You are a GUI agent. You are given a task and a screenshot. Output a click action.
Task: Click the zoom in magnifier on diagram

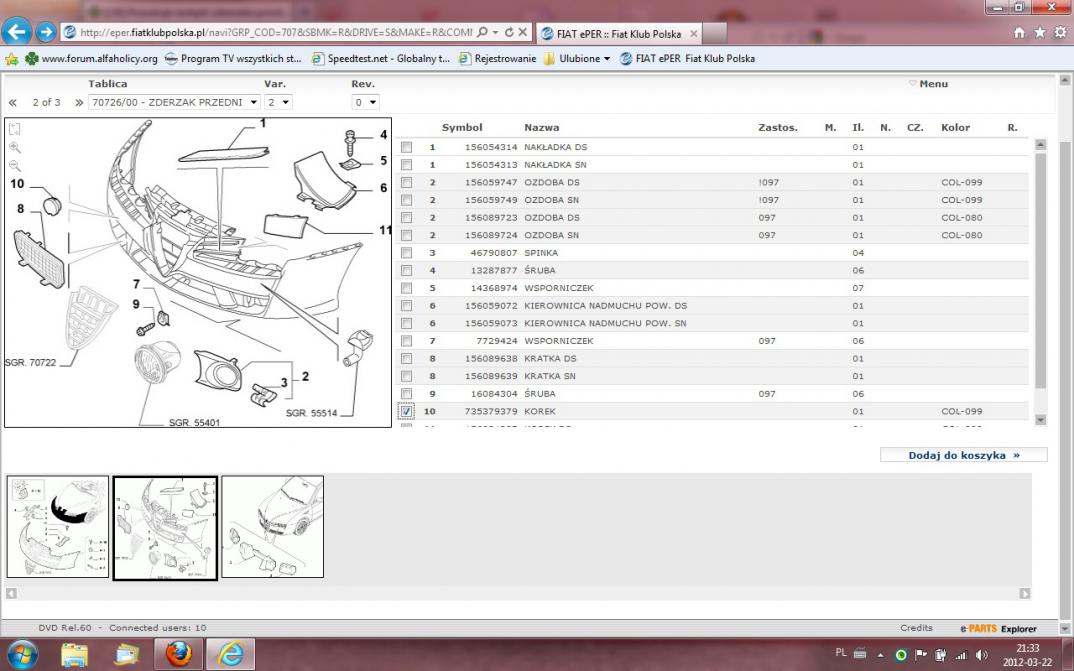point(15,147)
